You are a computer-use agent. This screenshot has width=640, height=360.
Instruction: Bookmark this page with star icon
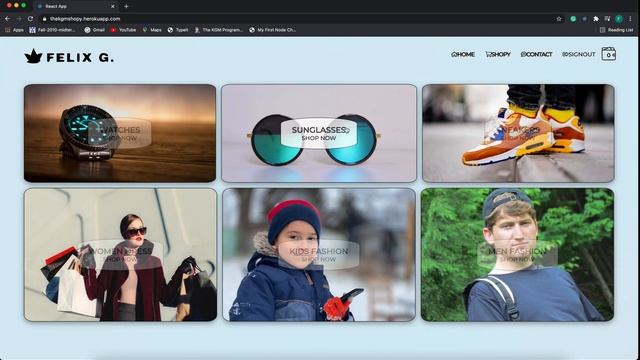point(559,19)
